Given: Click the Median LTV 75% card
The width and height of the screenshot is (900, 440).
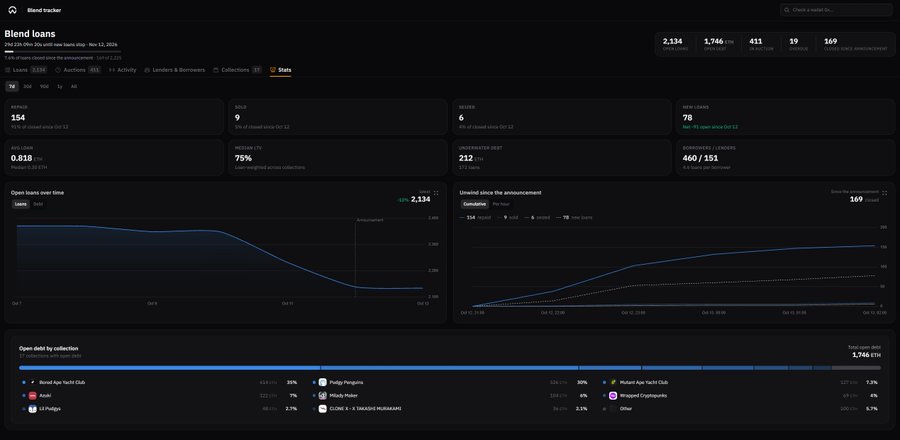Looking at the screenshot, I should point(338,157).
